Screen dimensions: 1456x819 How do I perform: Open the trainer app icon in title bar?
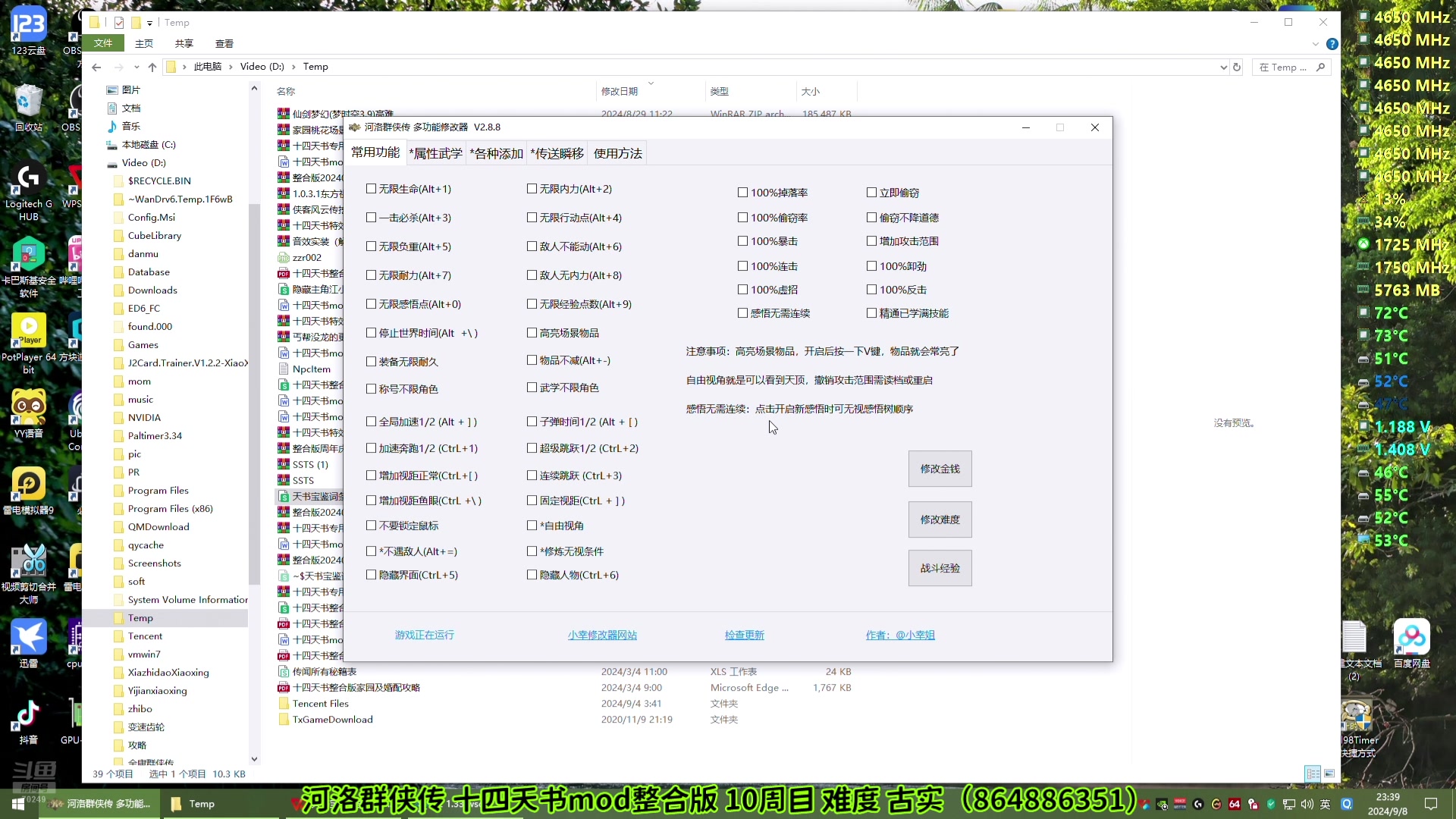354,127
